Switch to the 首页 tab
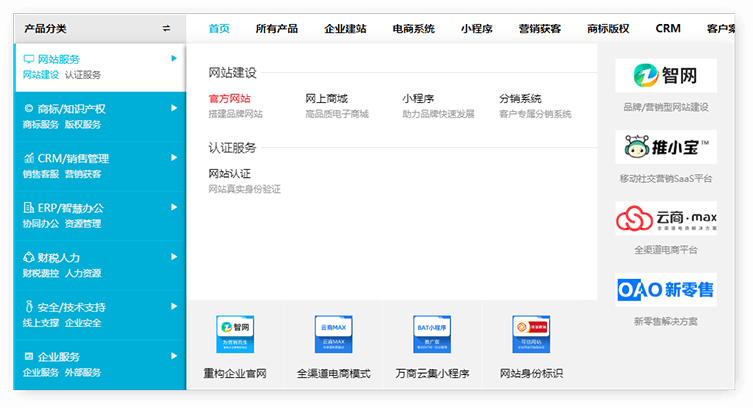The height and width of the screenshot is (408, 753). [x=219, y=29]
